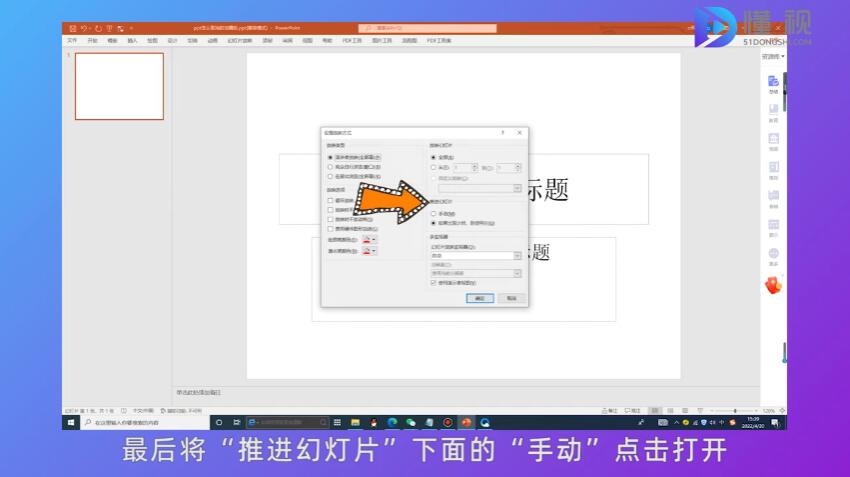Screen dimensions: 850x477
Task: Click the PowerPoint icon in the taskbar
Action: [x=466, y=423]
